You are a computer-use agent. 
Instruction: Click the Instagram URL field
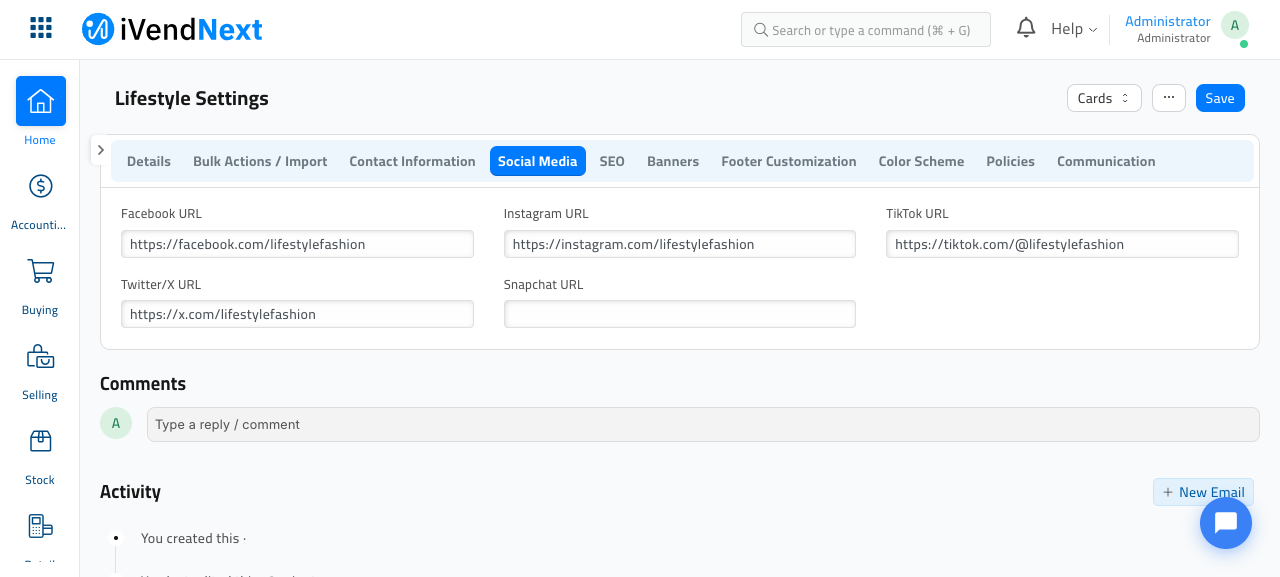click(680, 244)
